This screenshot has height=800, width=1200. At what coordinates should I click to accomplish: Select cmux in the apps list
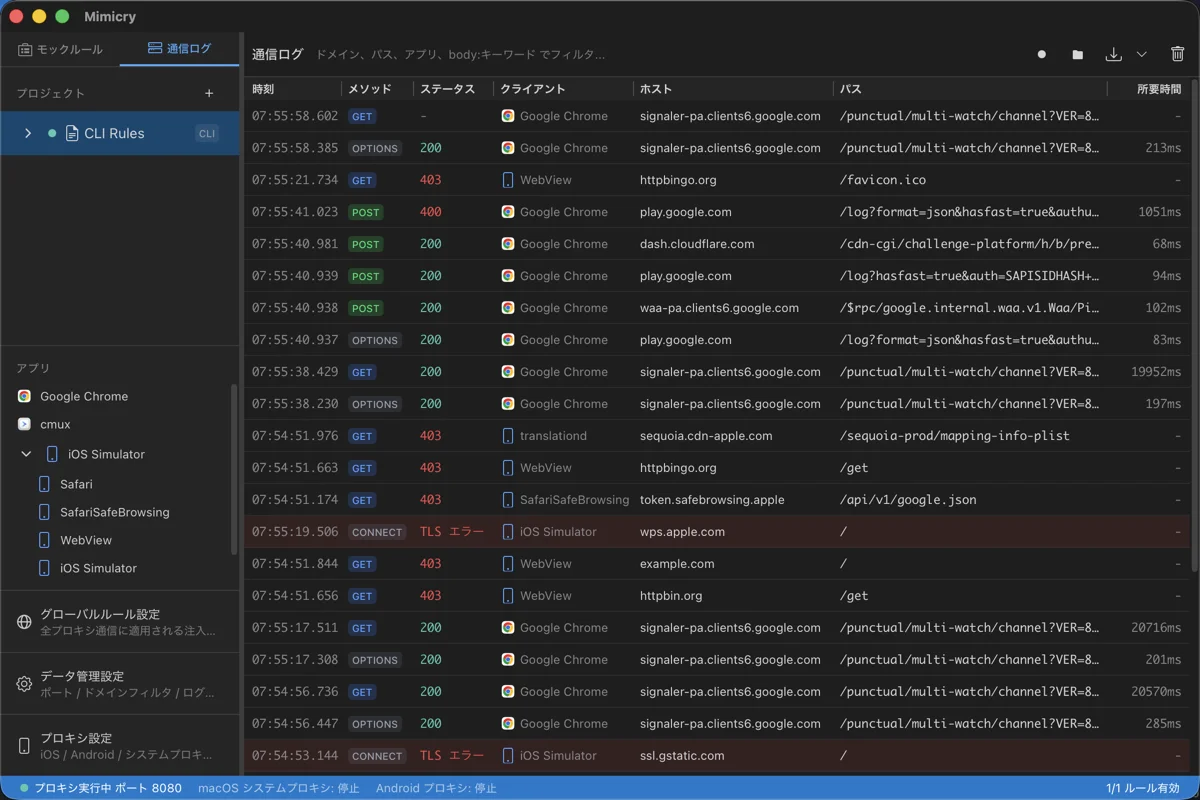(55, 424)
